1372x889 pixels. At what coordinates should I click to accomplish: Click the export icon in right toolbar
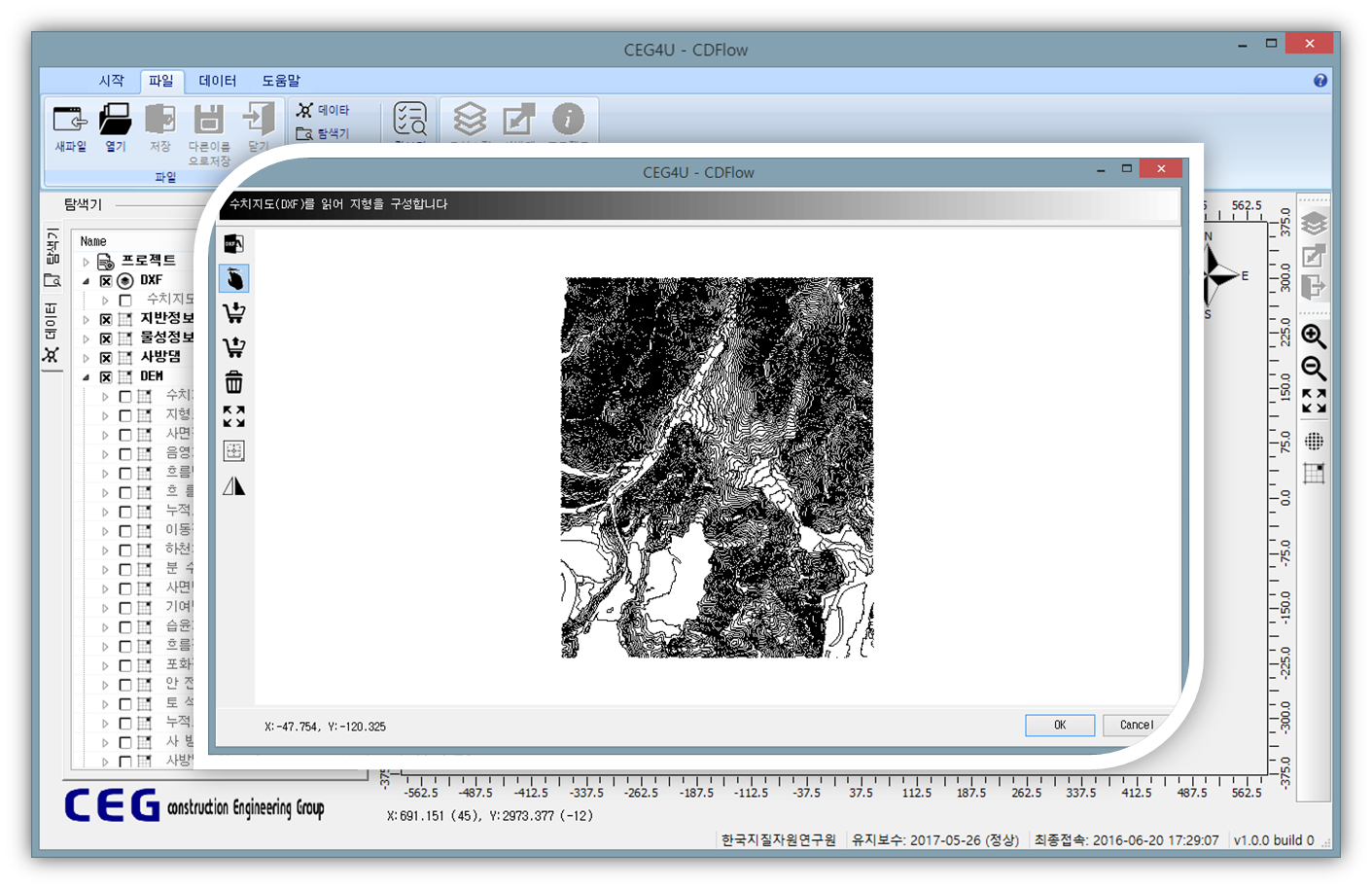point(1314,256)
